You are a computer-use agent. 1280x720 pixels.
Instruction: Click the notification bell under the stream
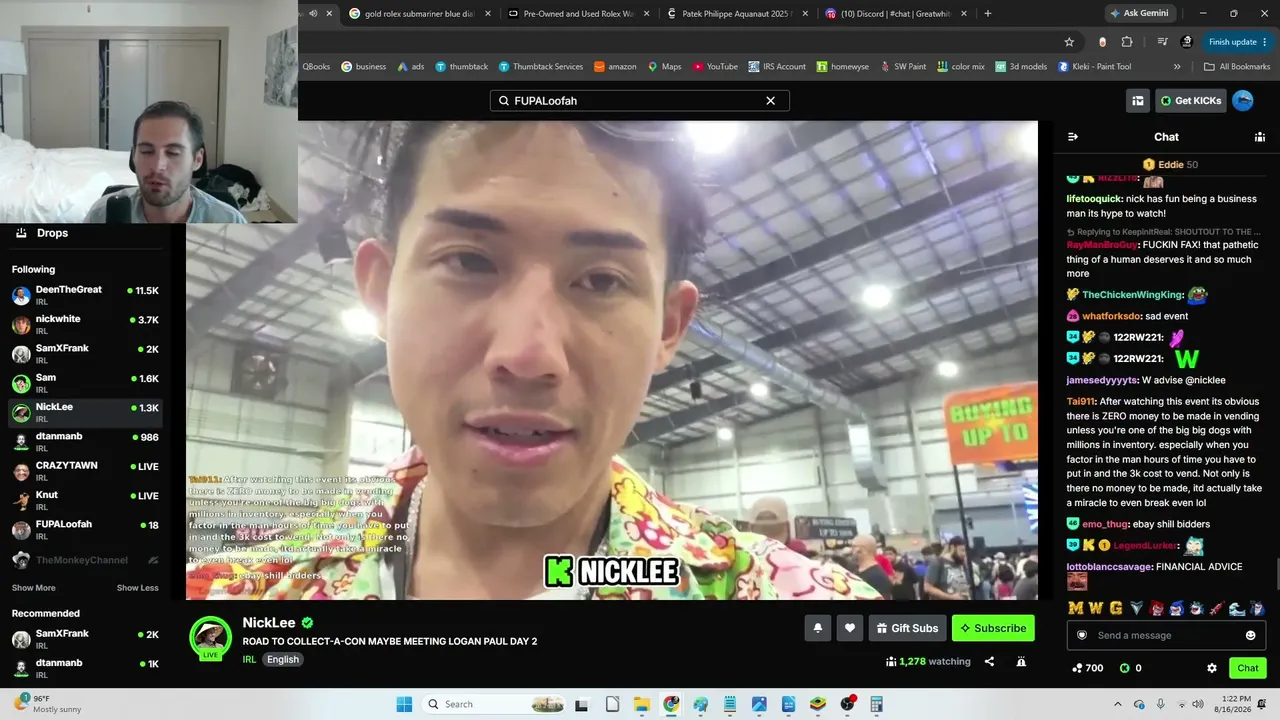tap(817, 628)
